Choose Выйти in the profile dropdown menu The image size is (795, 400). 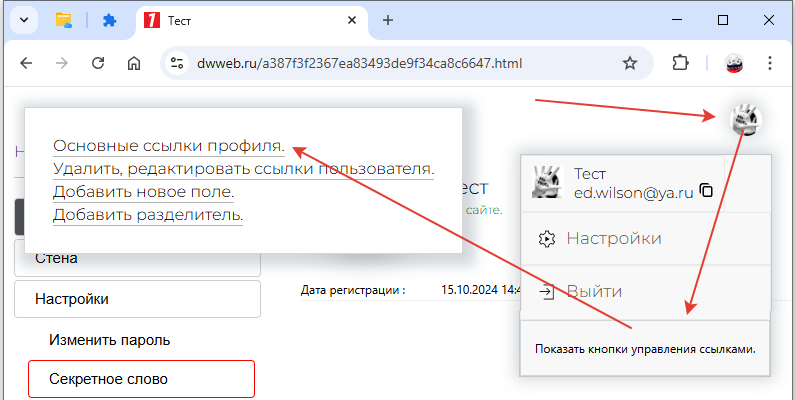click(594, 292)
